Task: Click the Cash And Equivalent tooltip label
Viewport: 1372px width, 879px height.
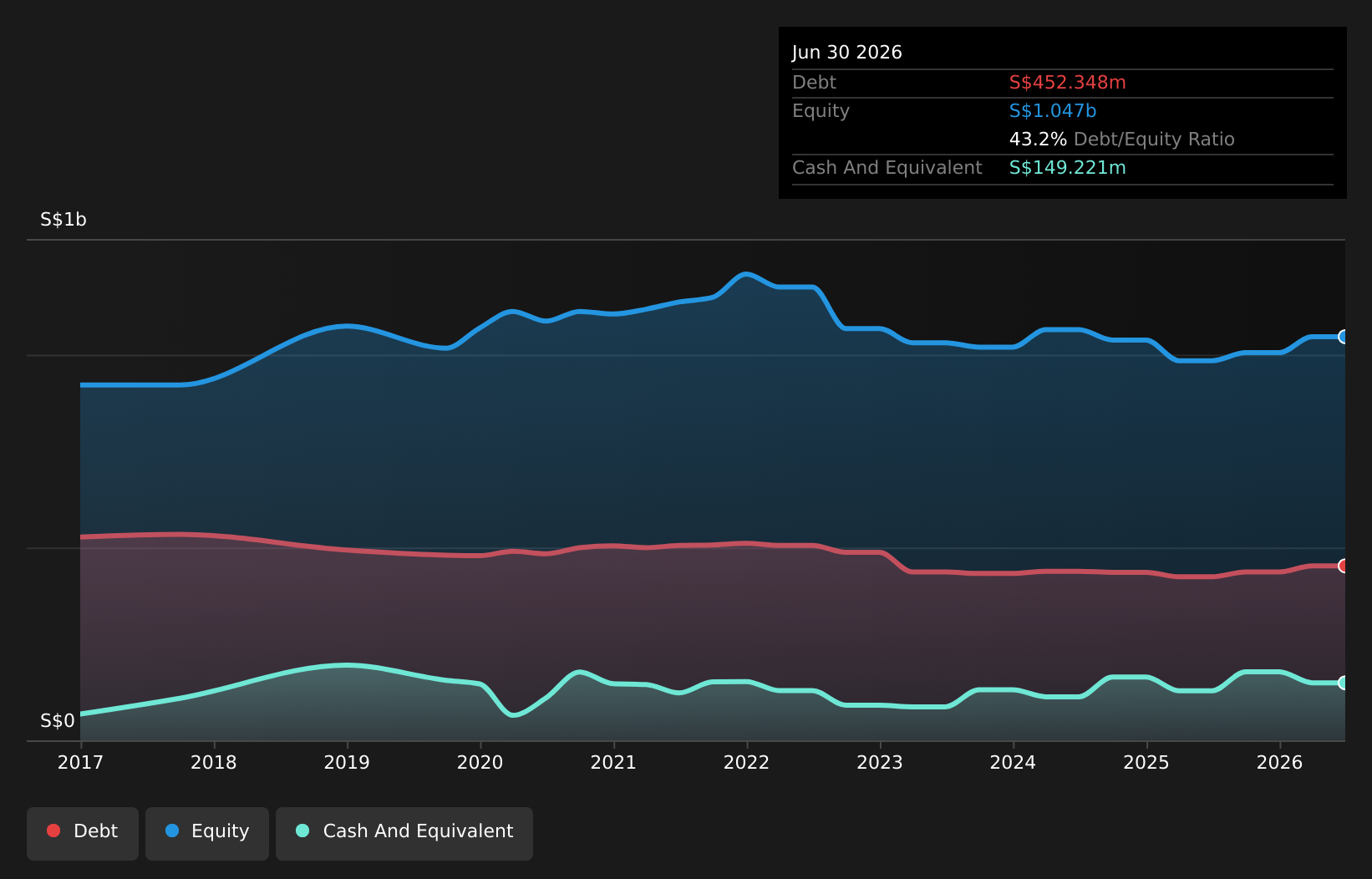Action: pos(887,168)
